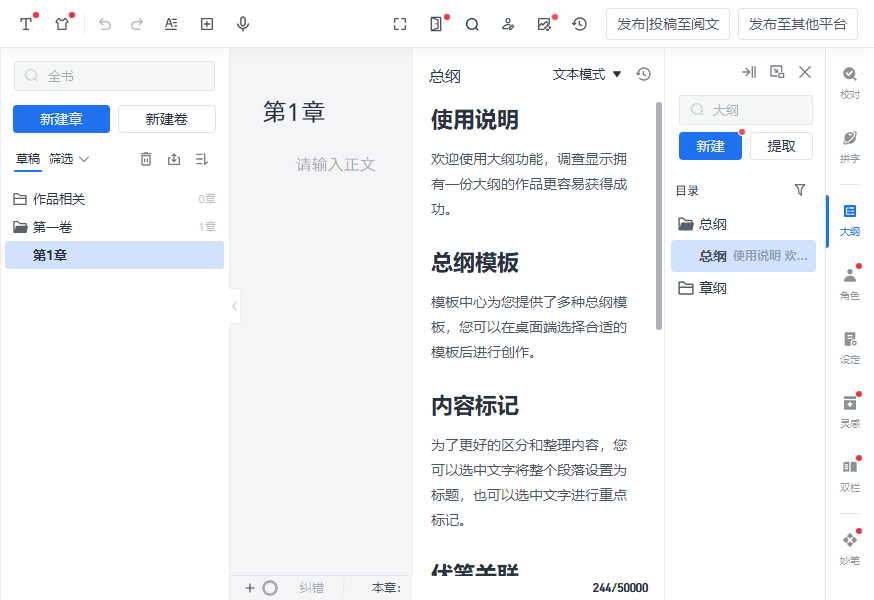Click the 本章: chapter count label
The image size is (874, 600).
coord(386,588)
